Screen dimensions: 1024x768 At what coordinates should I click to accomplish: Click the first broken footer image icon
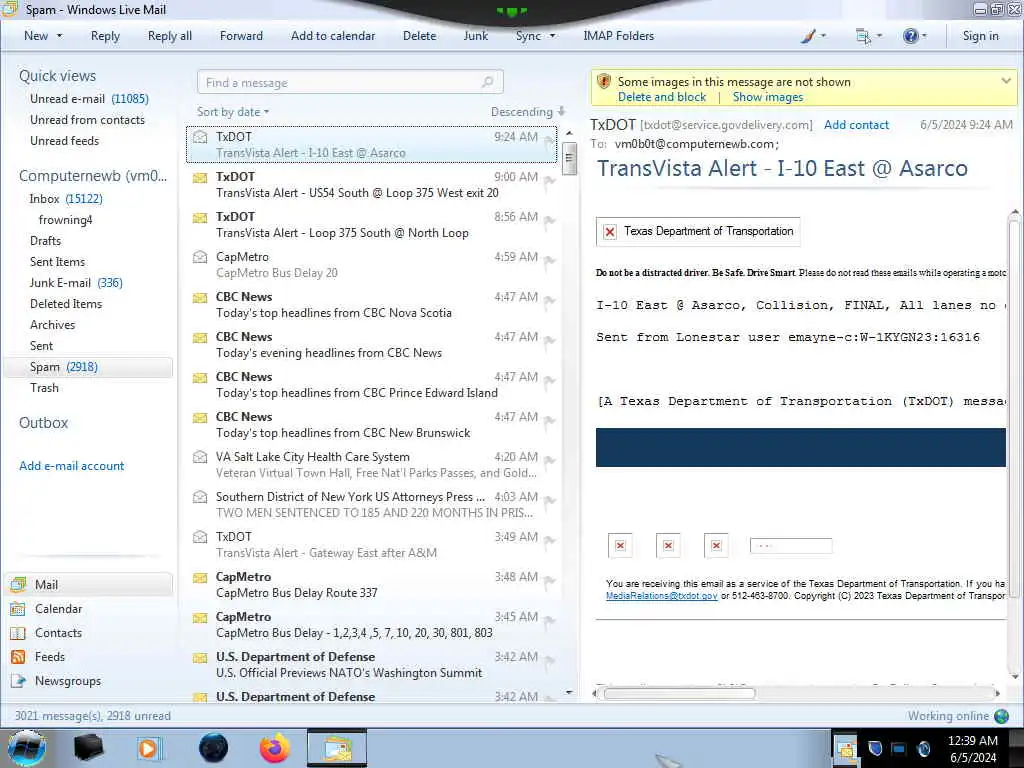(620, 545)
